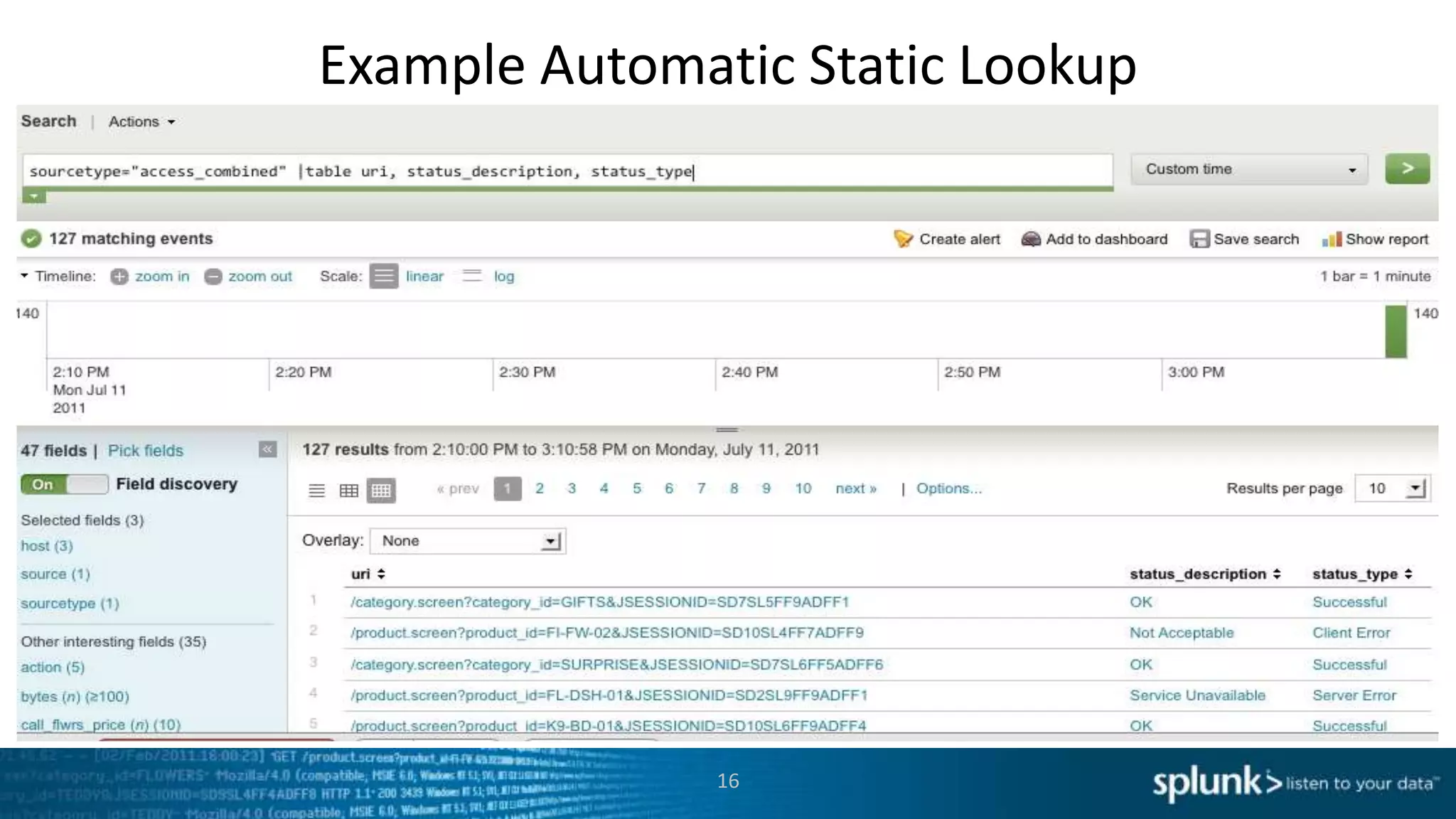The image size is (1456, 819).
Task: Go to results page 5
Action: click(x=637, y=488)
